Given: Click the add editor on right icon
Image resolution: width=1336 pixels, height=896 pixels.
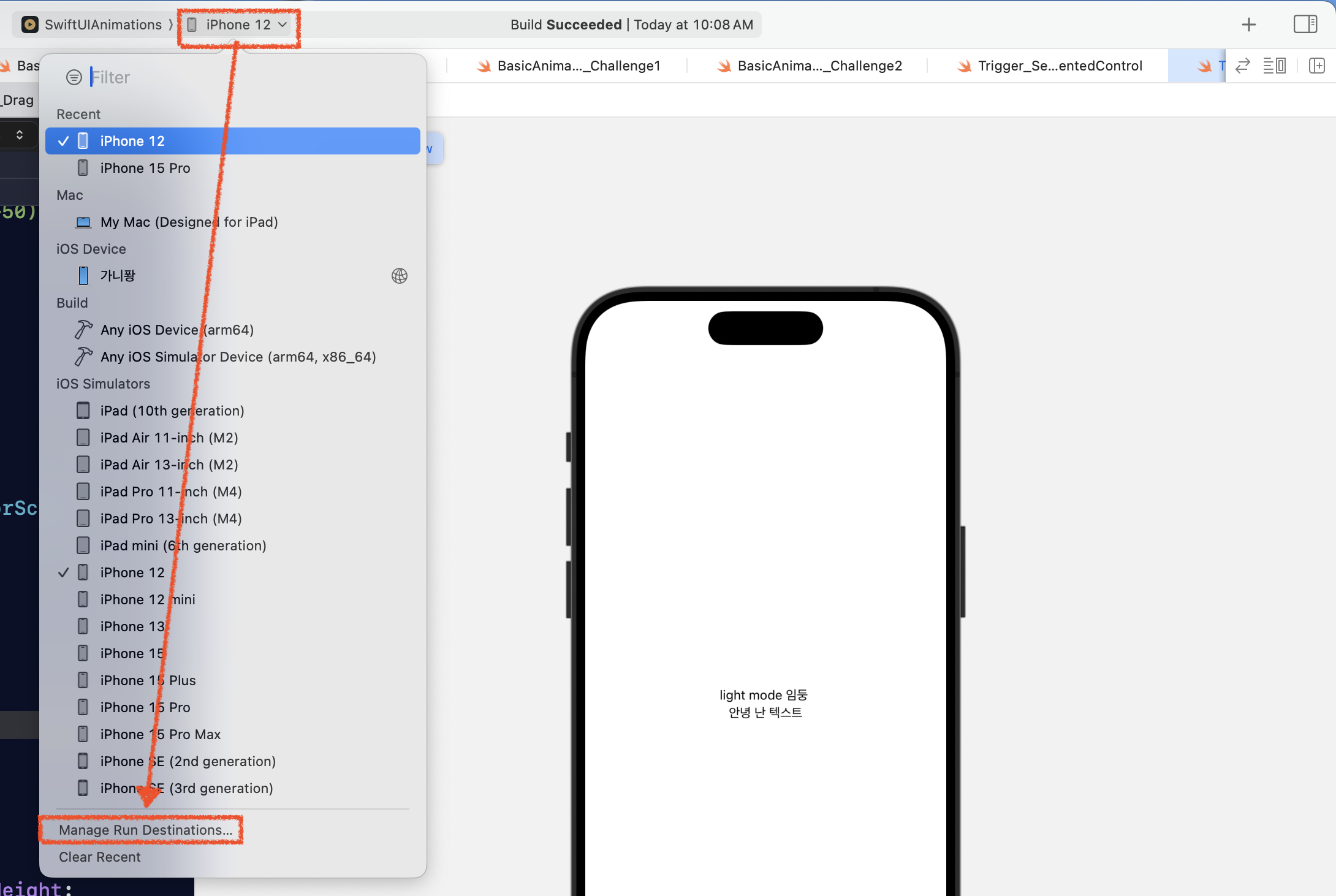Looking at the screenshot, I should [1316, 66].
